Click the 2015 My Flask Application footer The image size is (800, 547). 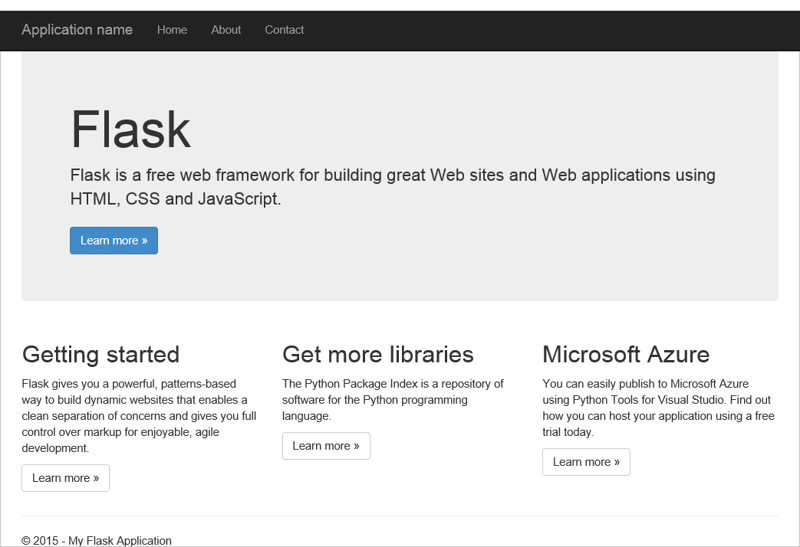click(97, 540)
